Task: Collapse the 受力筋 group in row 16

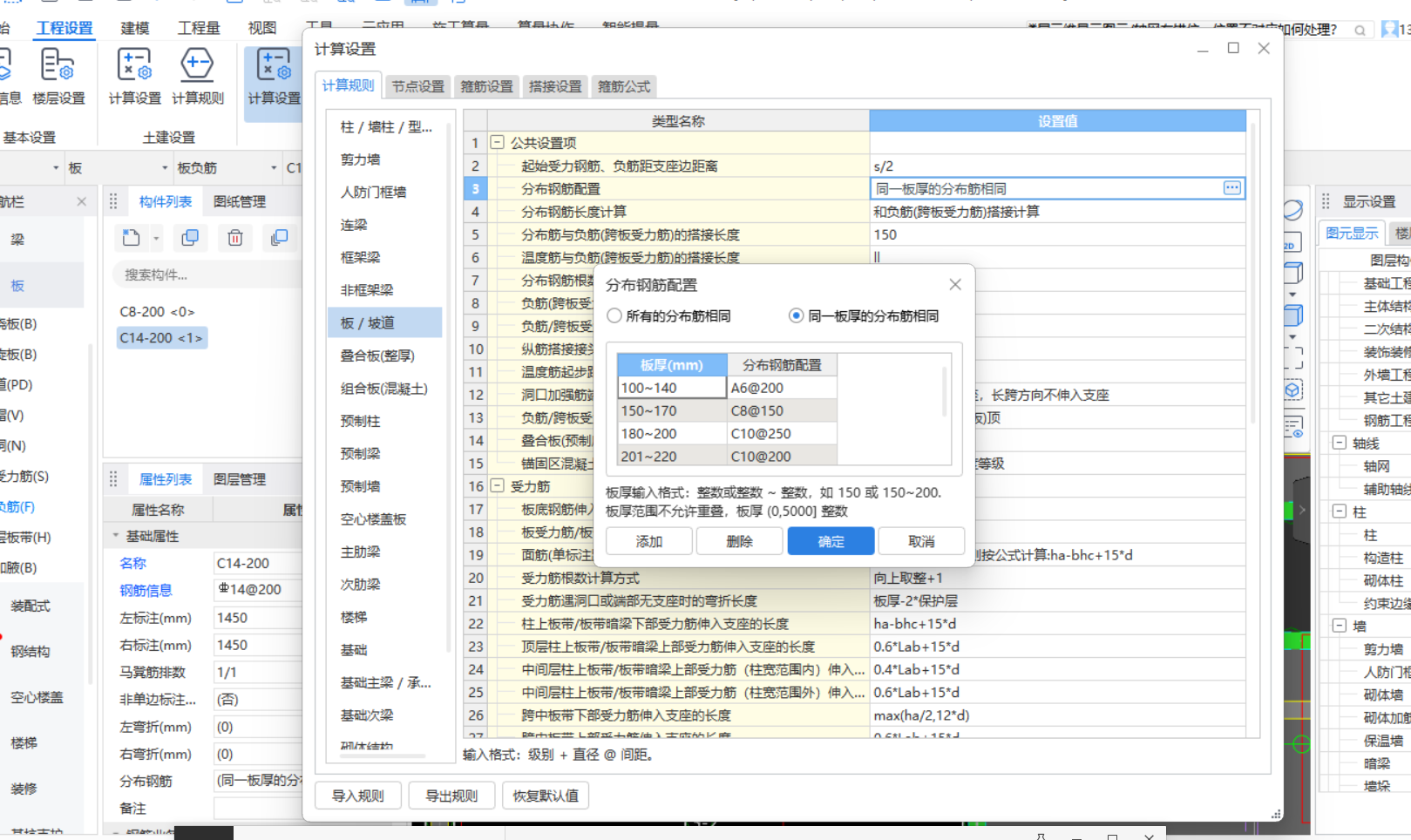Action: 498,485
